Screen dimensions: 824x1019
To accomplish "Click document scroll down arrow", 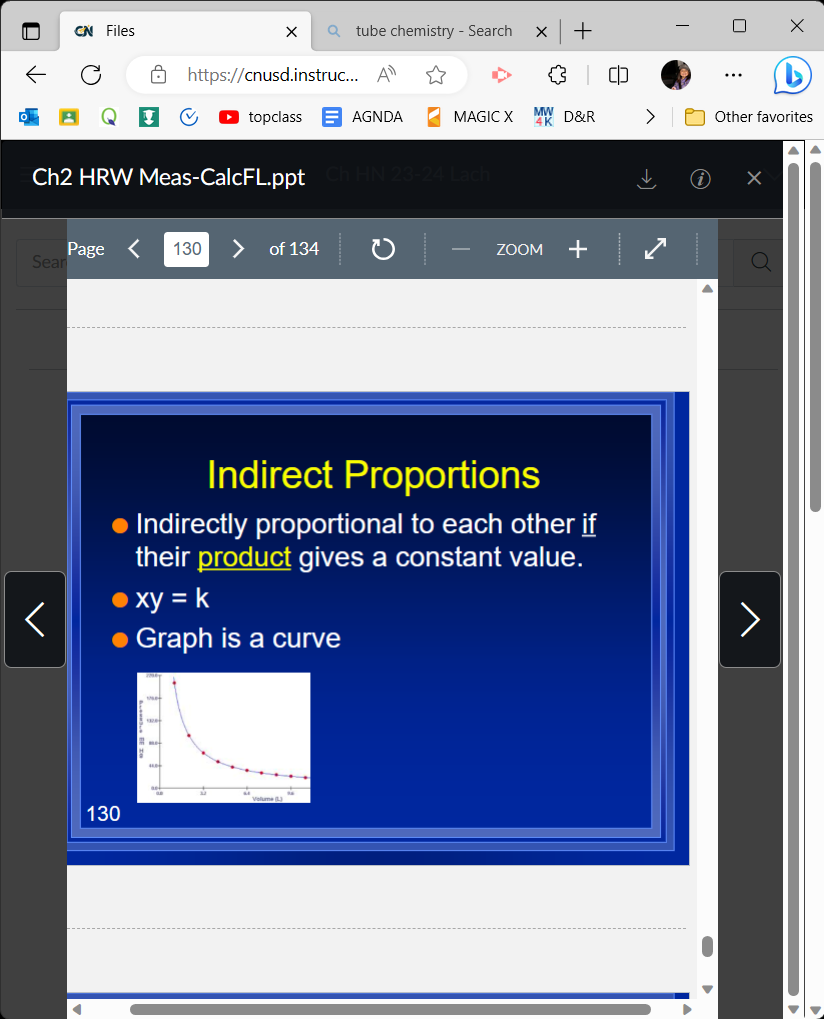I will click(x=708, y=990).
